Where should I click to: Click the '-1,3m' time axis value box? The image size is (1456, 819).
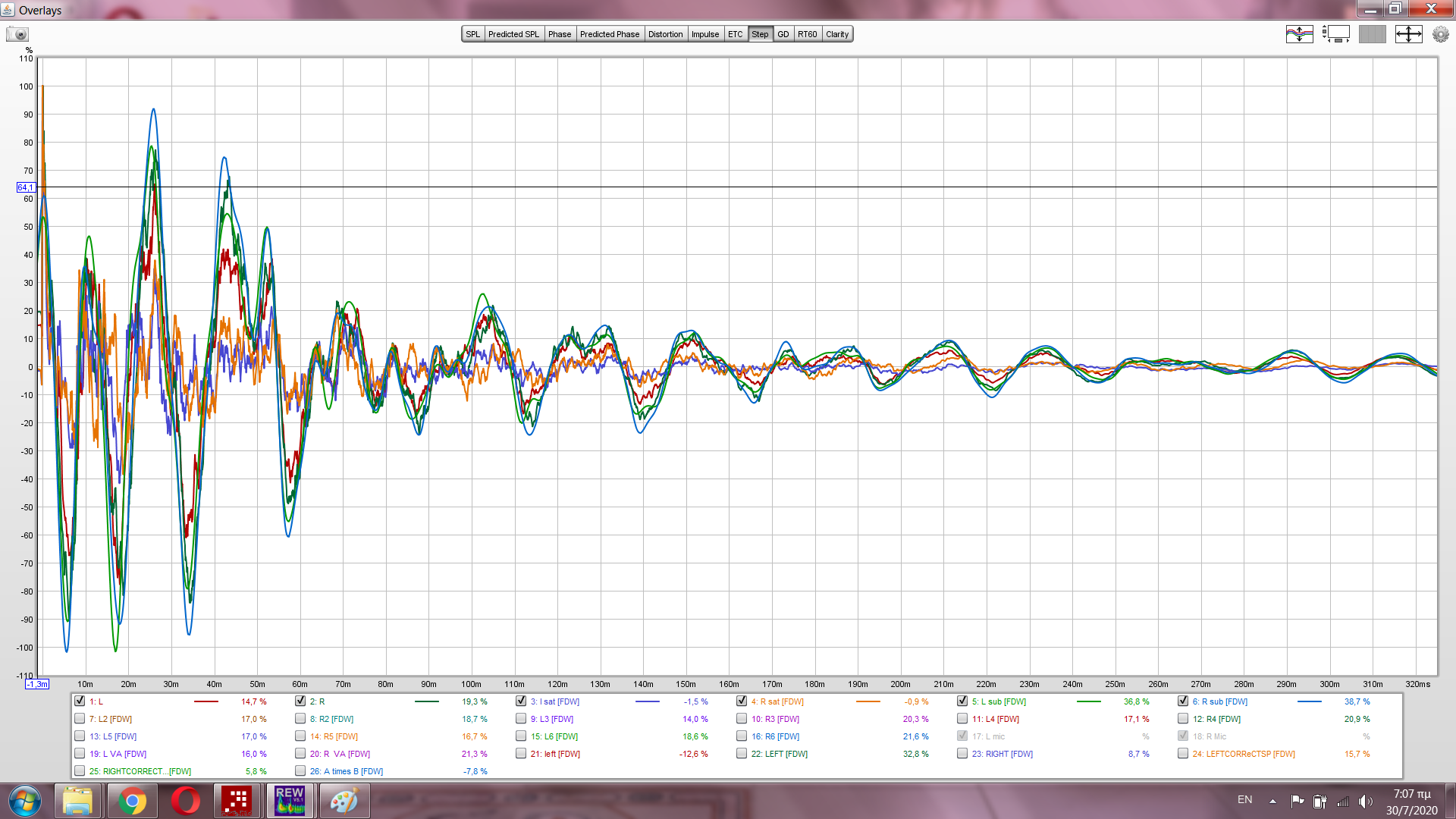37,684
